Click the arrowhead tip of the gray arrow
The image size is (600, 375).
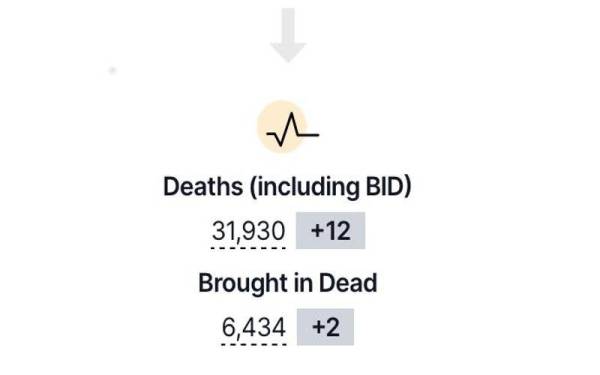(x=288, y=59)
